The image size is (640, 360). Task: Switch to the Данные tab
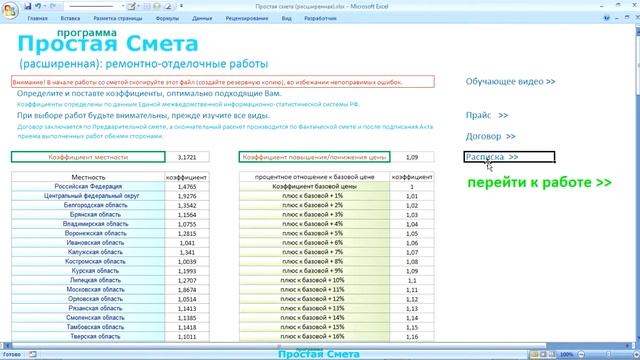(x=202, y=18)
